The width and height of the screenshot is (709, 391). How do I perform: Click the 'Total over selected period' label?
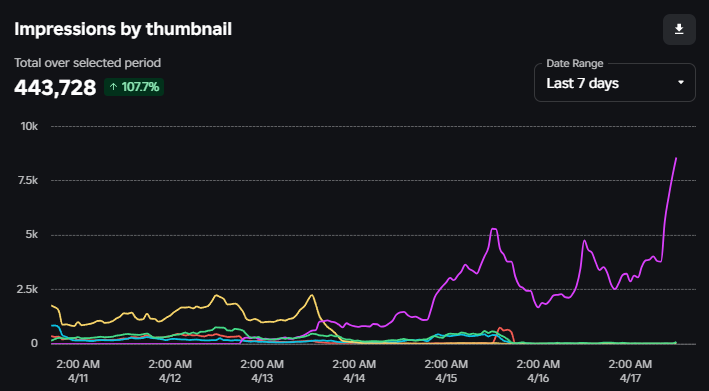coord(87,63)
